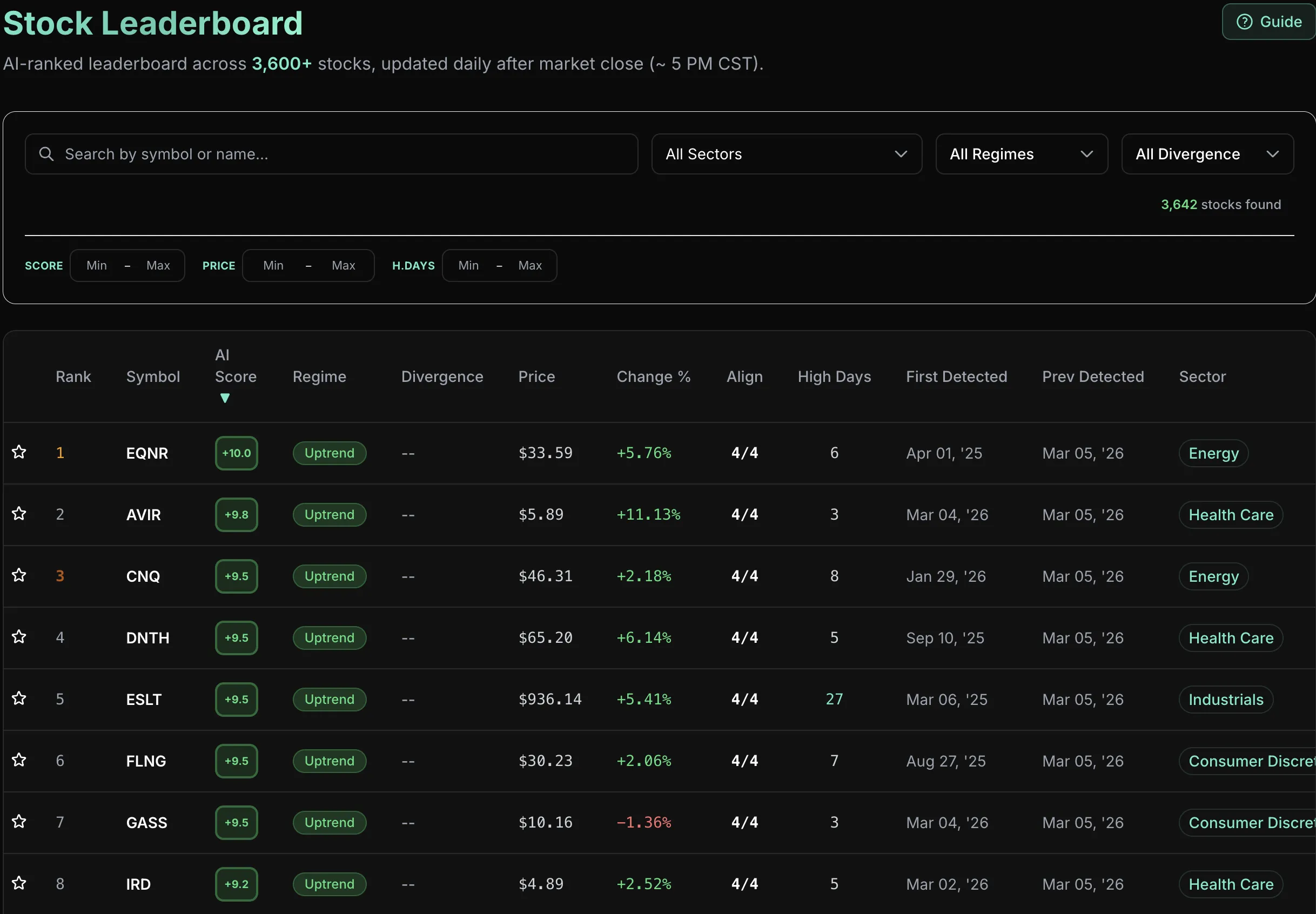This screenshot has width=1316, height=914.
Task: Click the Apr 01, '25 first detected date
Action: point(944,453)
